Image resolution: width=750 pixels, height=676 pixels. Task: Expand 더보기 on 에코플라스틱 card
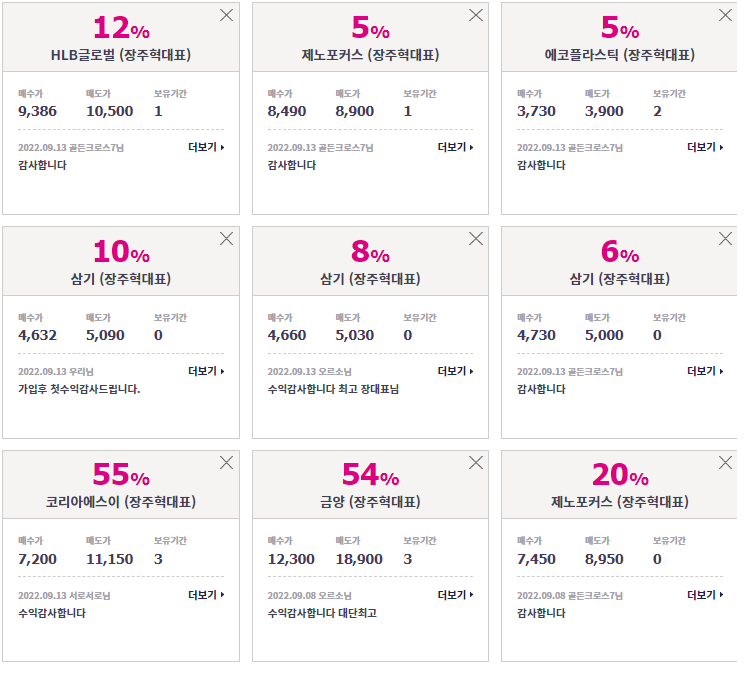[x=705, y=147]
